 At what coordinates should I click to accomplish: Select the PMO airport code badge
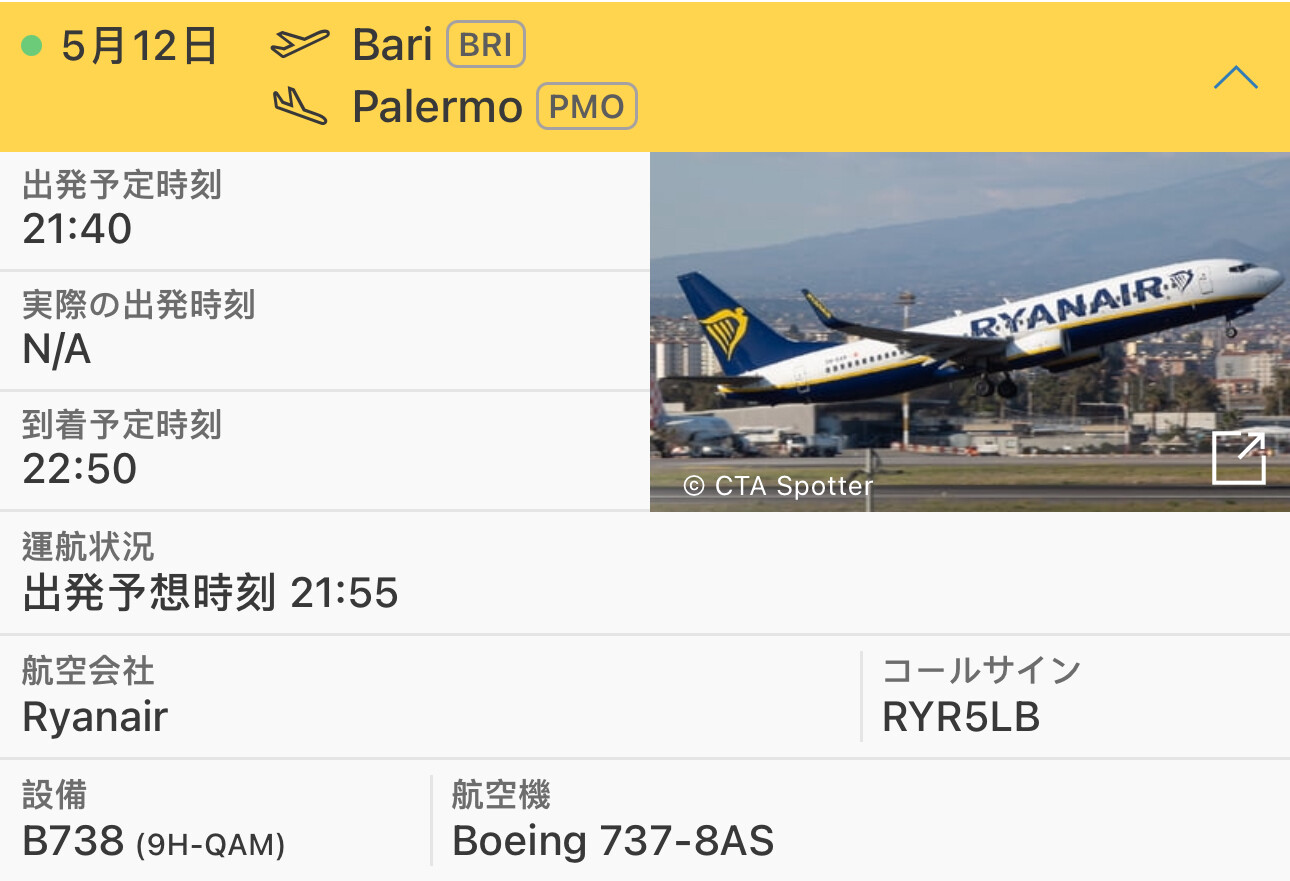pos(587,107)
